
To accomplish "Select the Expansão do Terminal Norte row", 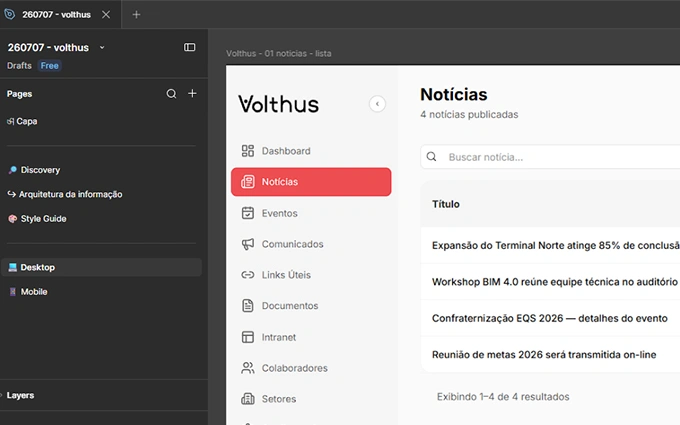I will (x=550, y=245).
